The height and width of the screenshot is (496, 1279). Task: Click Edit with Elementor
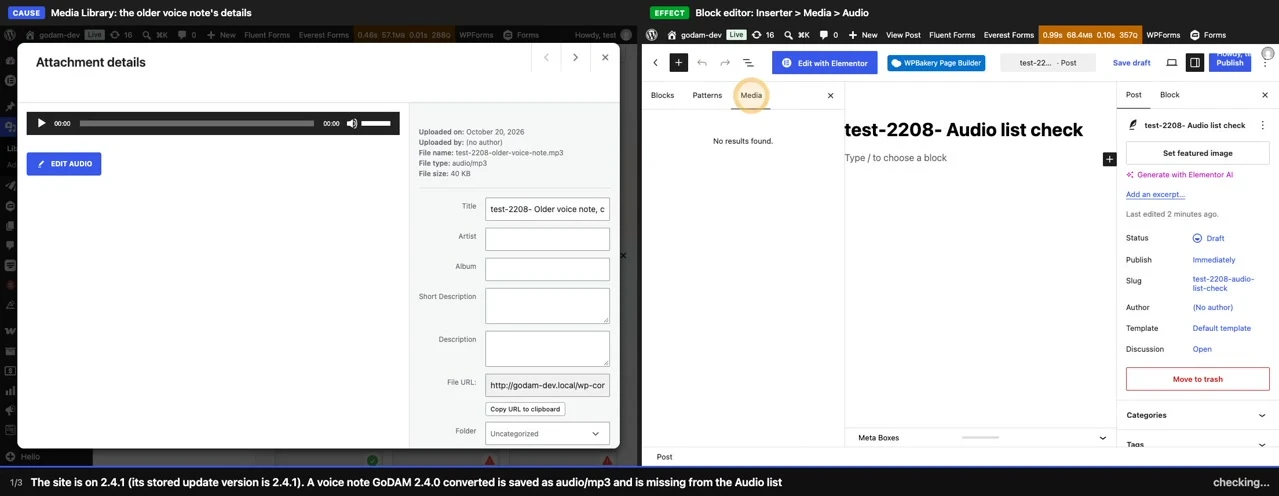click(x=824, y=62)
